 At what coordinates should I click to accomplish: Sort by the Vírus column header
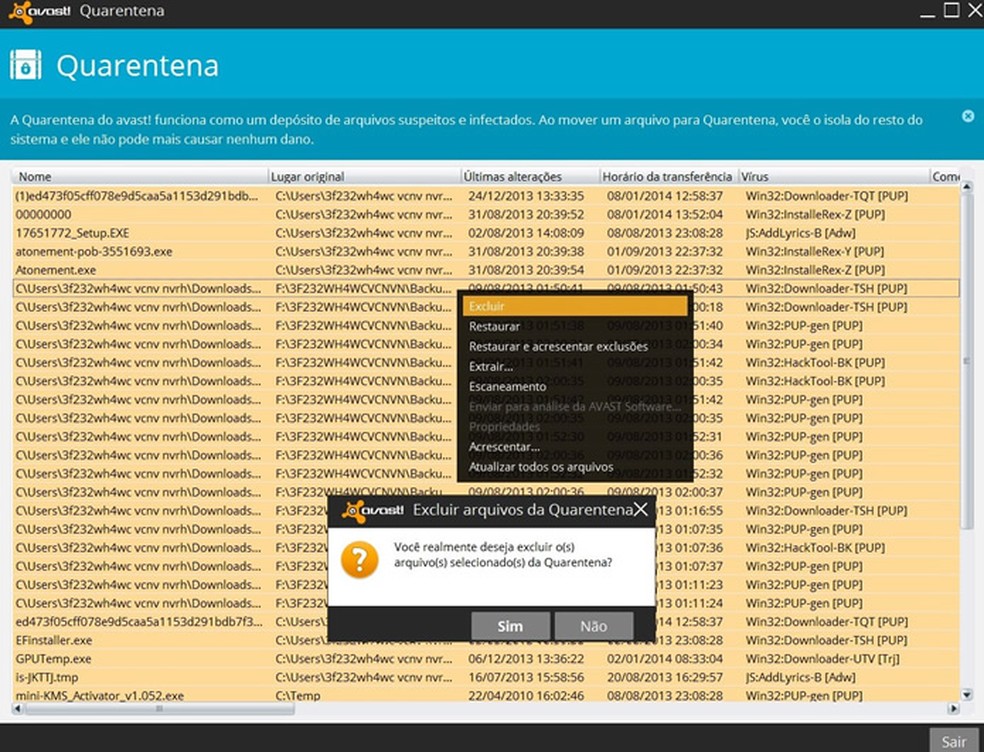[x=834, y=176]
